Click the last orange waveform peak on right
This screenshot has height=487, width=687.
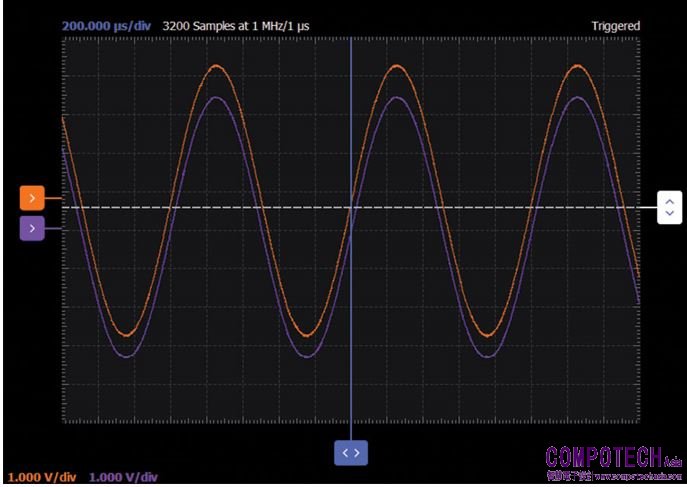click(576, 67)
